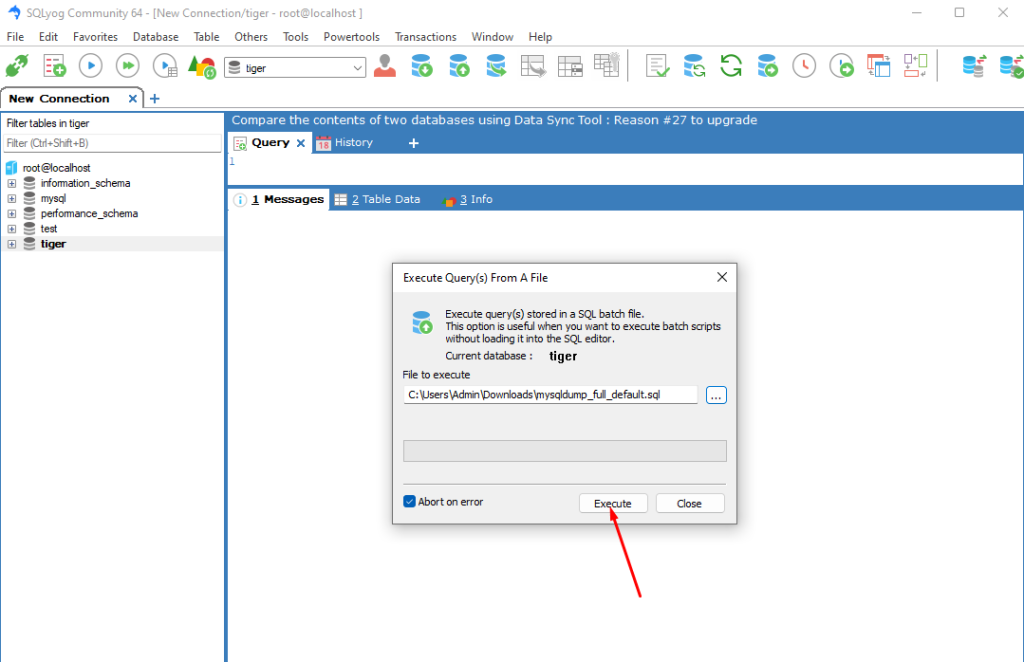
Task: Uncheck the Abort on error checkbox
Action: pos(409,502)
